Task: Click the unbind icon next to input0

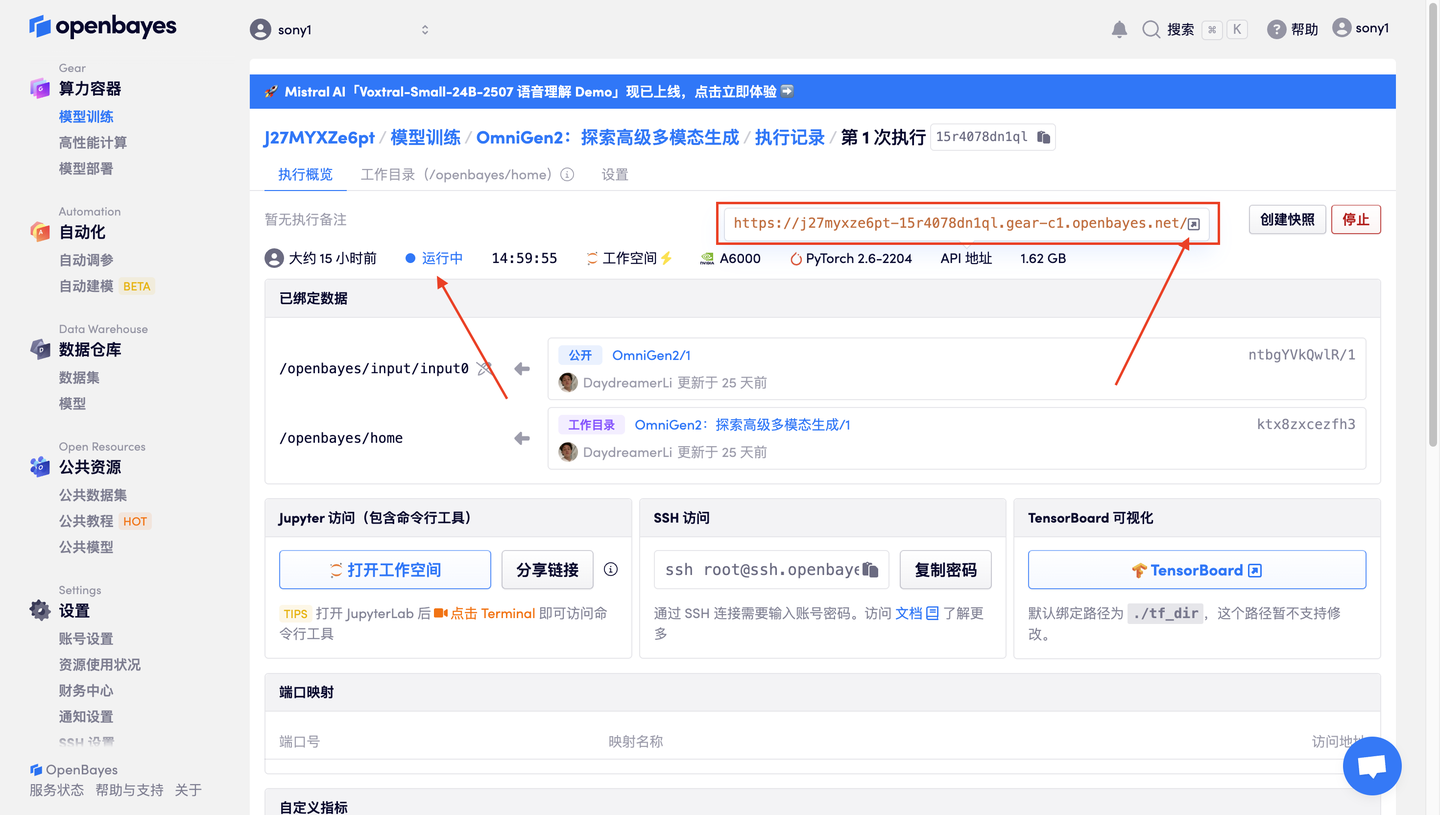Action: click(485, 368)
